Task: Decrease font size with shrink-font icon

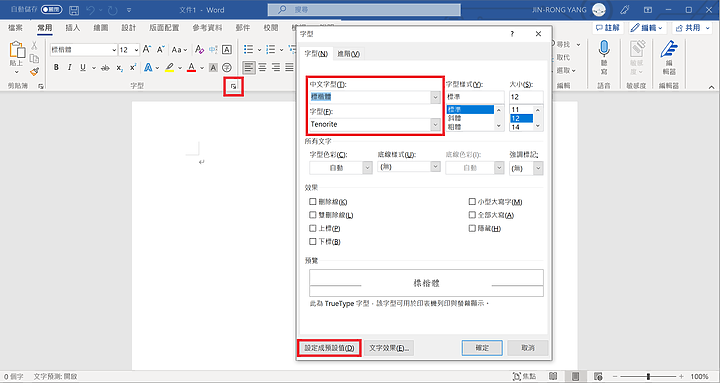Action: [160, 49]
